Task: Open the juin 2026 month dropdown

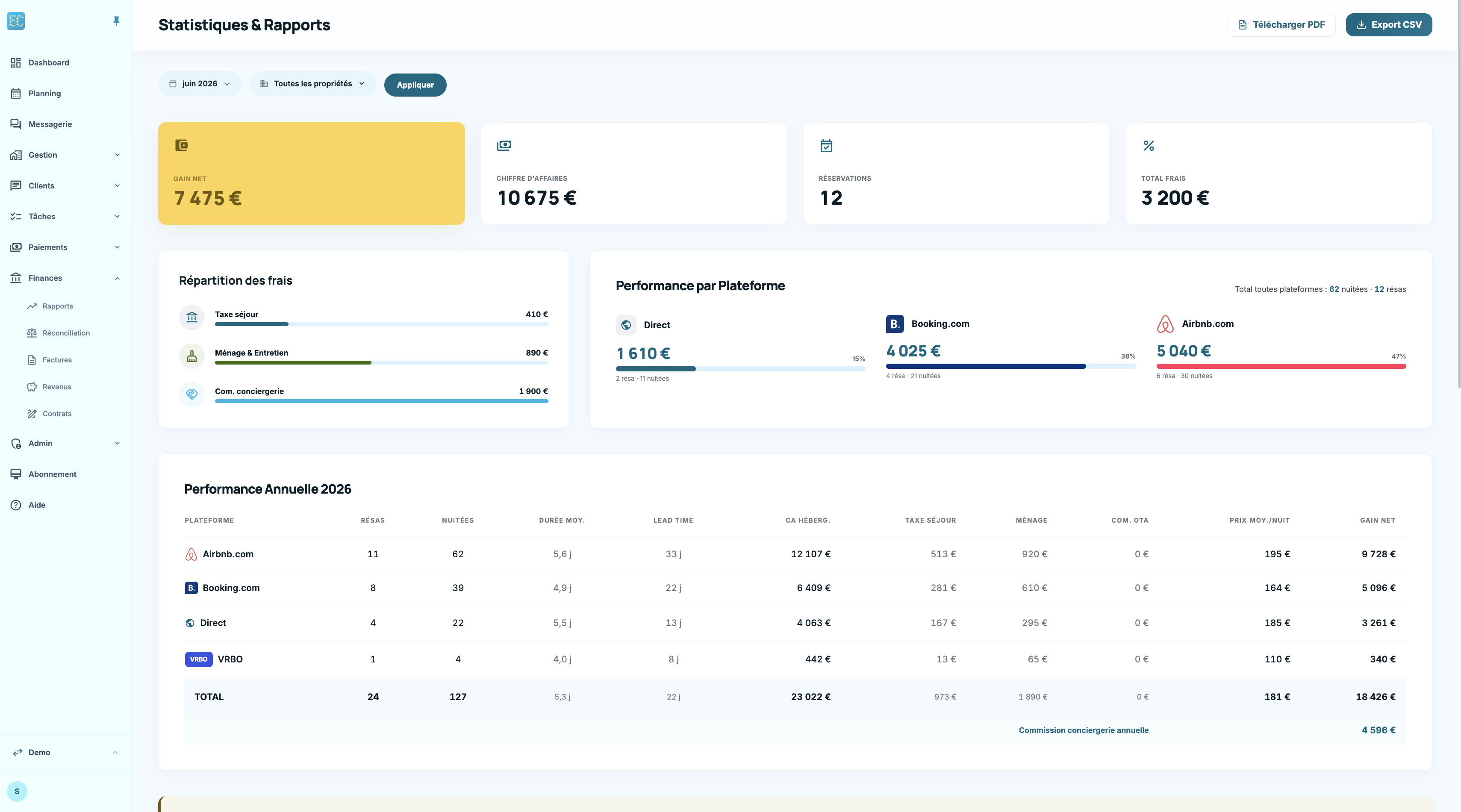Action: click(200, 84)
